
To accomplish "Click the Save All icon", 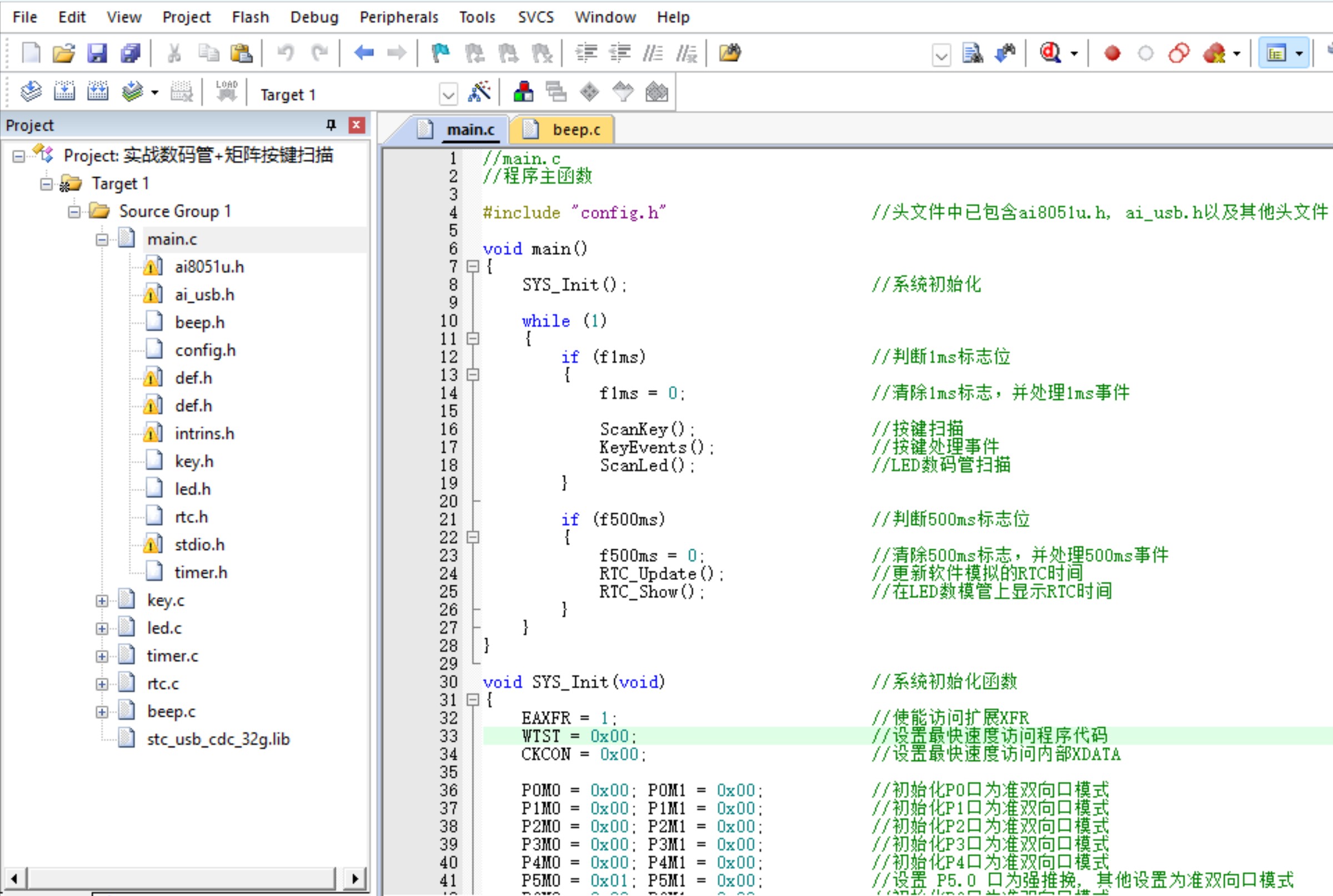I will tap(131, 53).
